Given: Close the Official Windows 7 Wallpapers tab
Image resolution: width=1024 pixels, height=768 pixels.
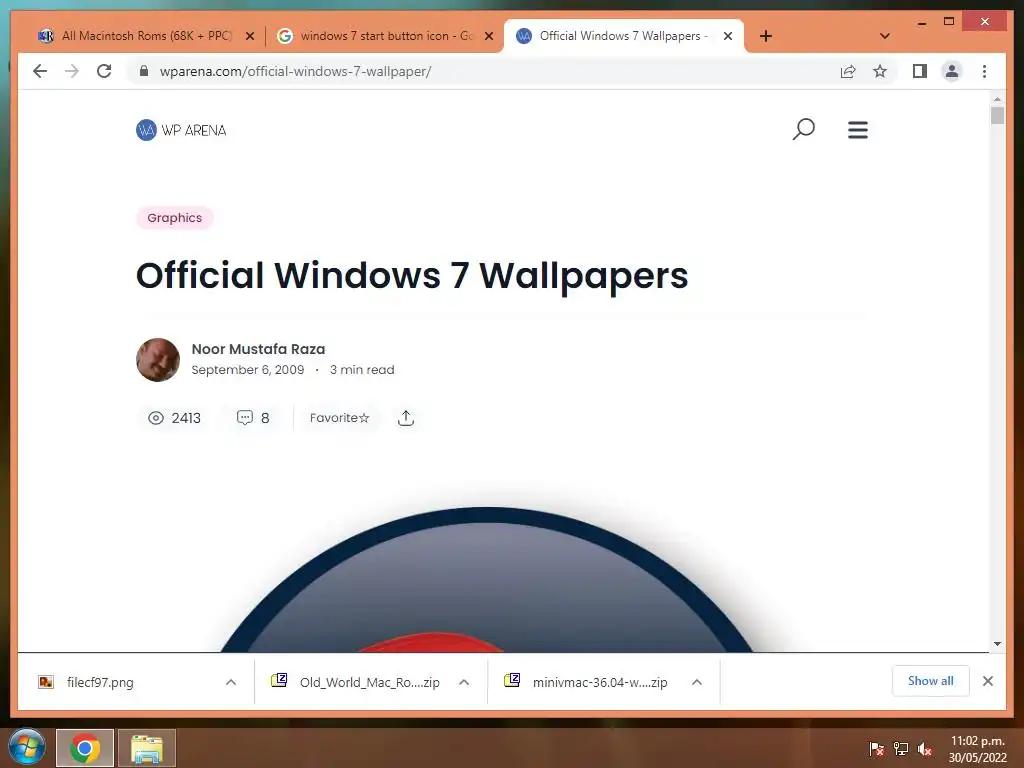Looking at the screenshot, I should tap(728, 36).
